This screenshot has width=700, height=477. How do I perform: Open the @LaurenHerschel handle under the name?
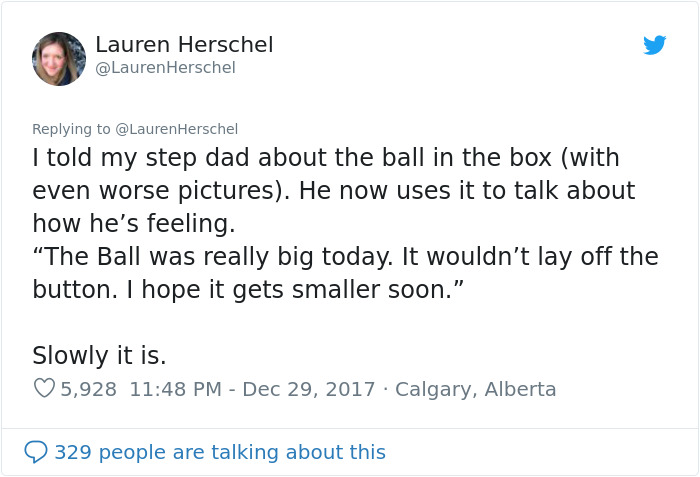coord(165,67)
